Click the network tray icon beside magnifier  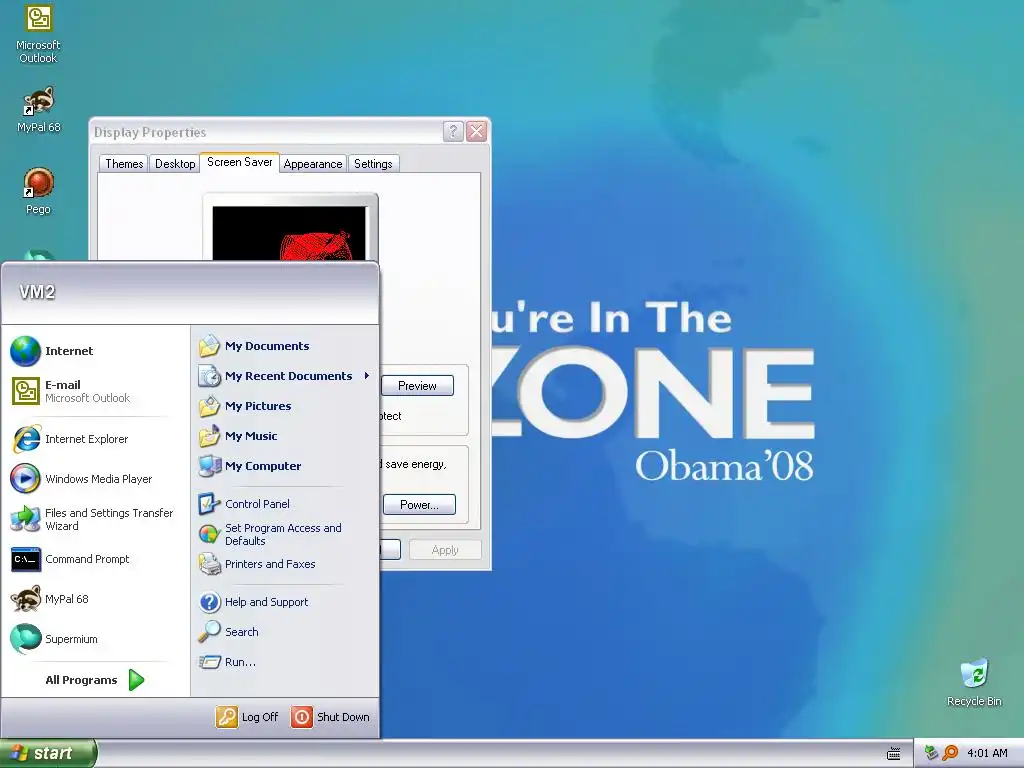coord(932,753)
